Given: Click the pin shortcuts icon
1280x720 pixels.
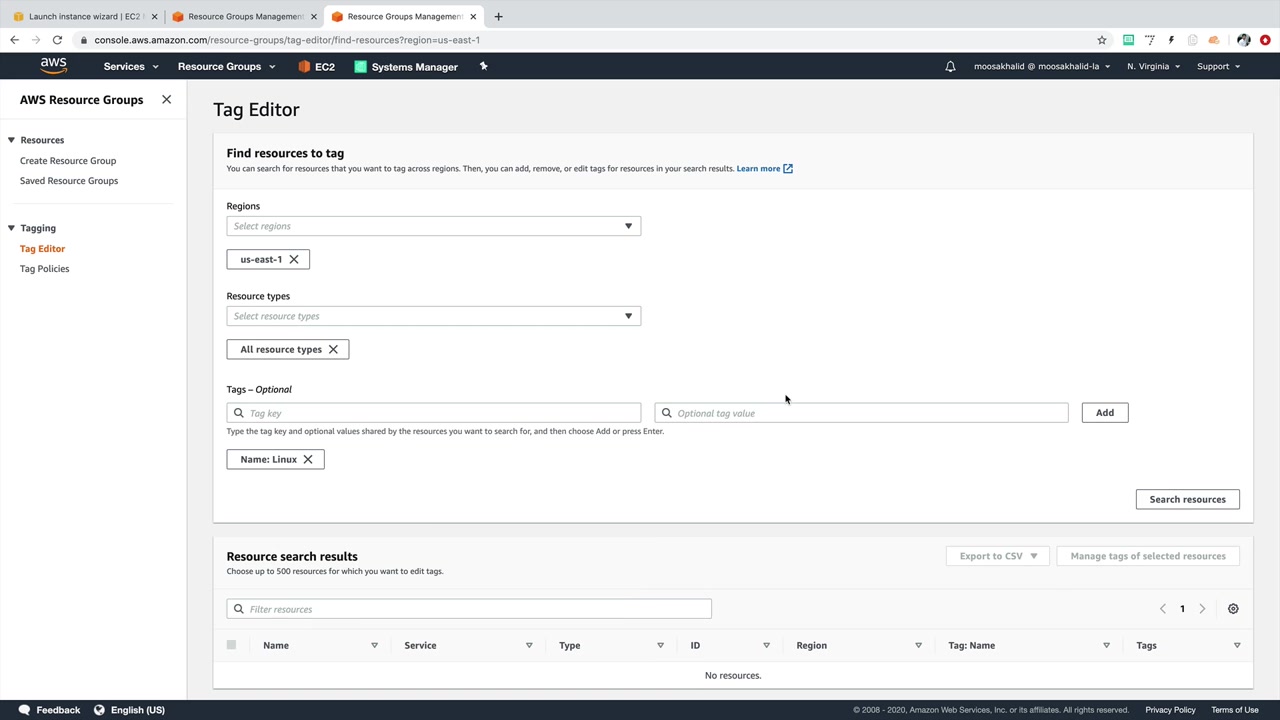Looking at the screenshot, I should (x=483, y=67).
